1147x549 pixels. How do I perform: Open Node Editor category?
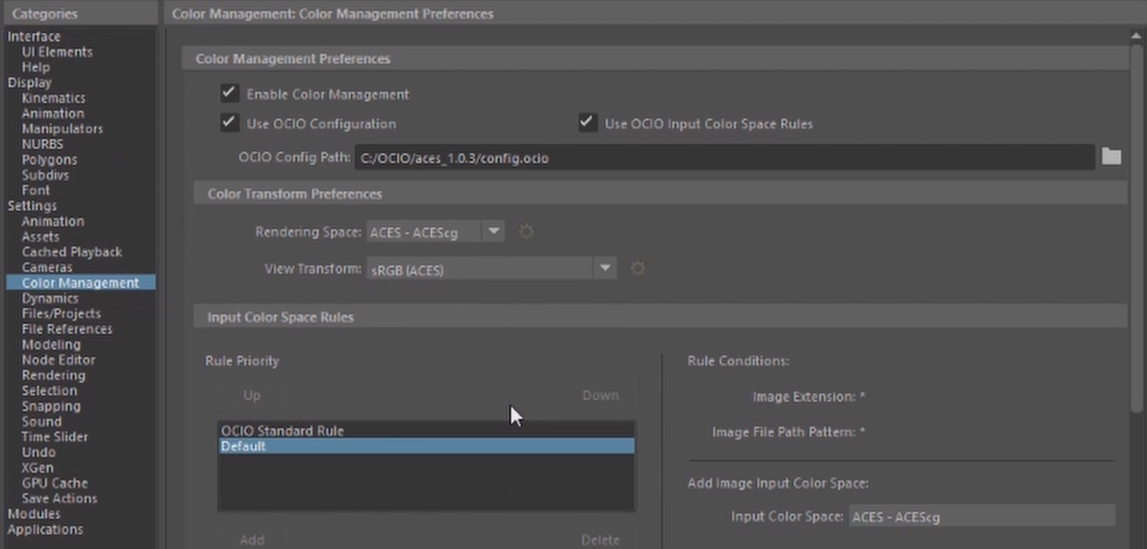click(59, 360)
